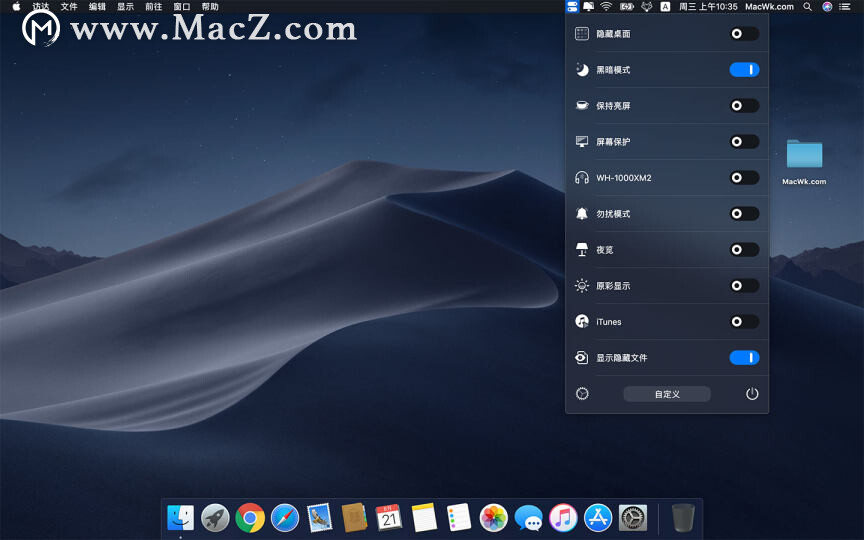Click the One Switch menu bar icon

click(572, 7)
